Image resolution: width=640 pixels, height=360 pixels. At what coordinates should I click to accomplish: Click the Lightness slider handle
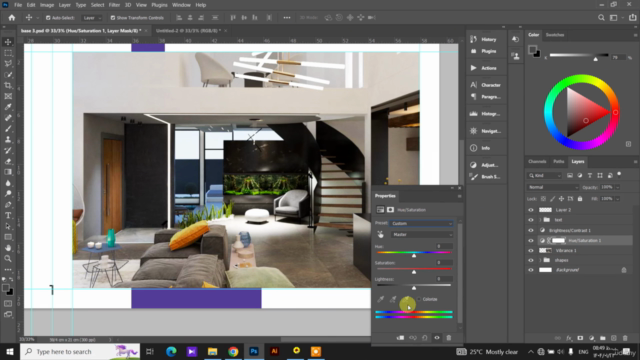(414, 288)
